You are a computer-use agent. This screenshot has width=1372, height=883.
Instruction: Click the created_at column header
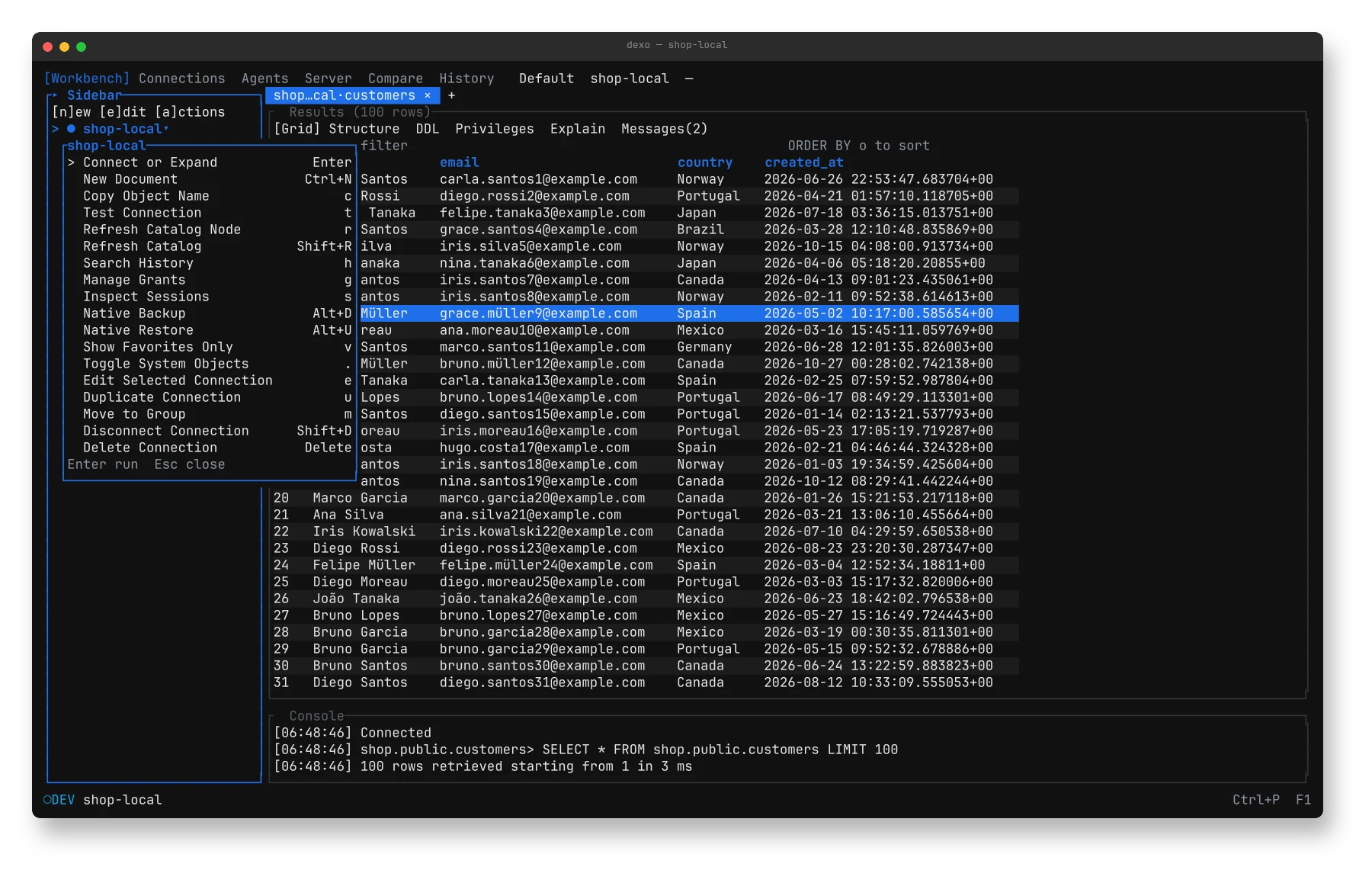(804, 162)
